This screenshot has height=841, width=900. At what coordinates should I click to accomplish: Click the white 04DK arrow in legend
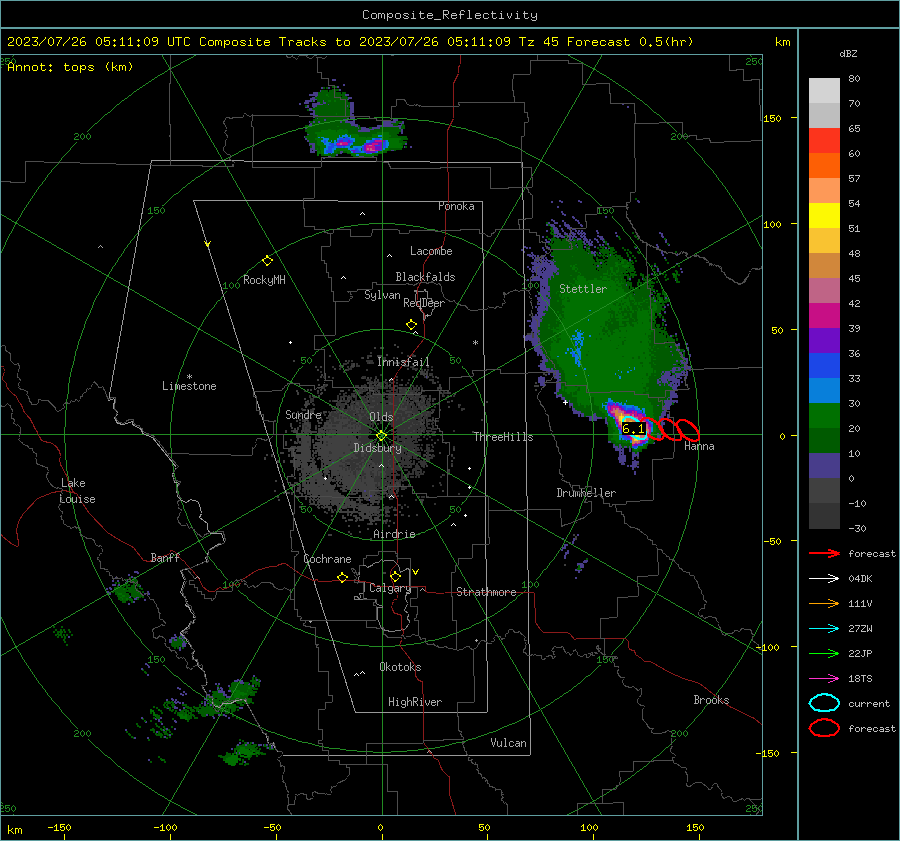click(824, 578)
